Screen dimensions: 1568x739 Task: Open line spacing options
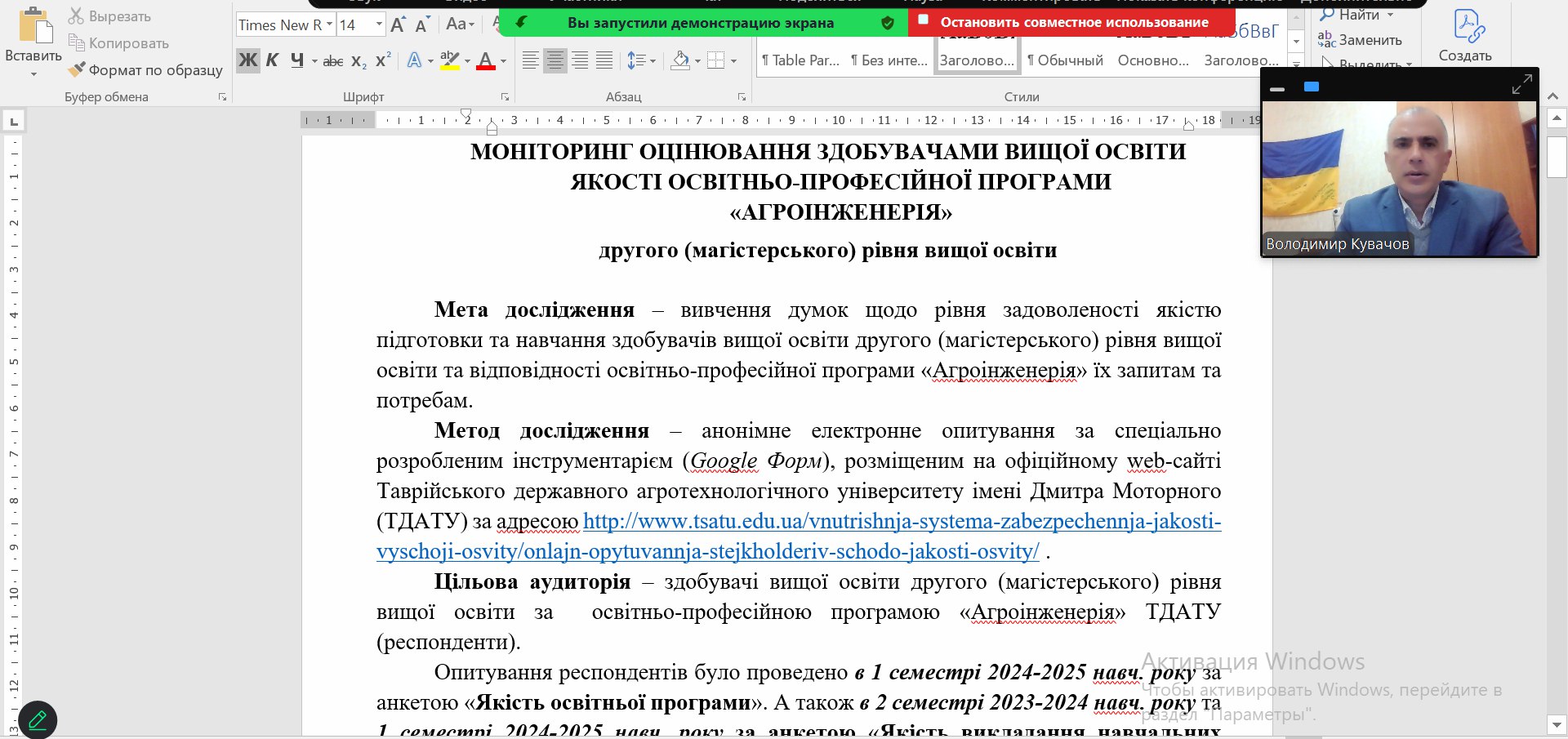[x=641, y=60]
